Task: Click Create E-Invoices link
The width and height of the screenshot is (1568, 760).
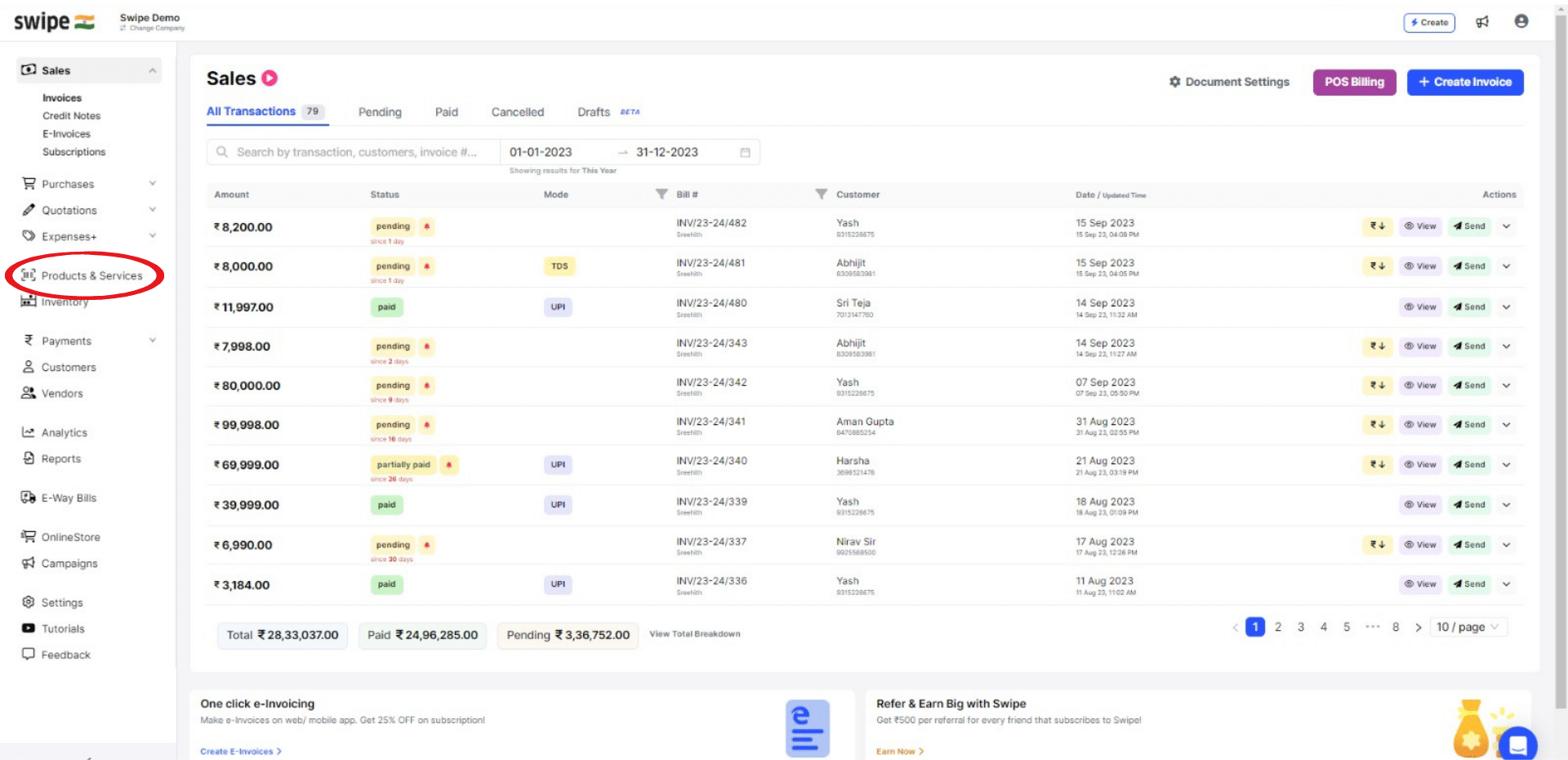Action: [241, 752]
